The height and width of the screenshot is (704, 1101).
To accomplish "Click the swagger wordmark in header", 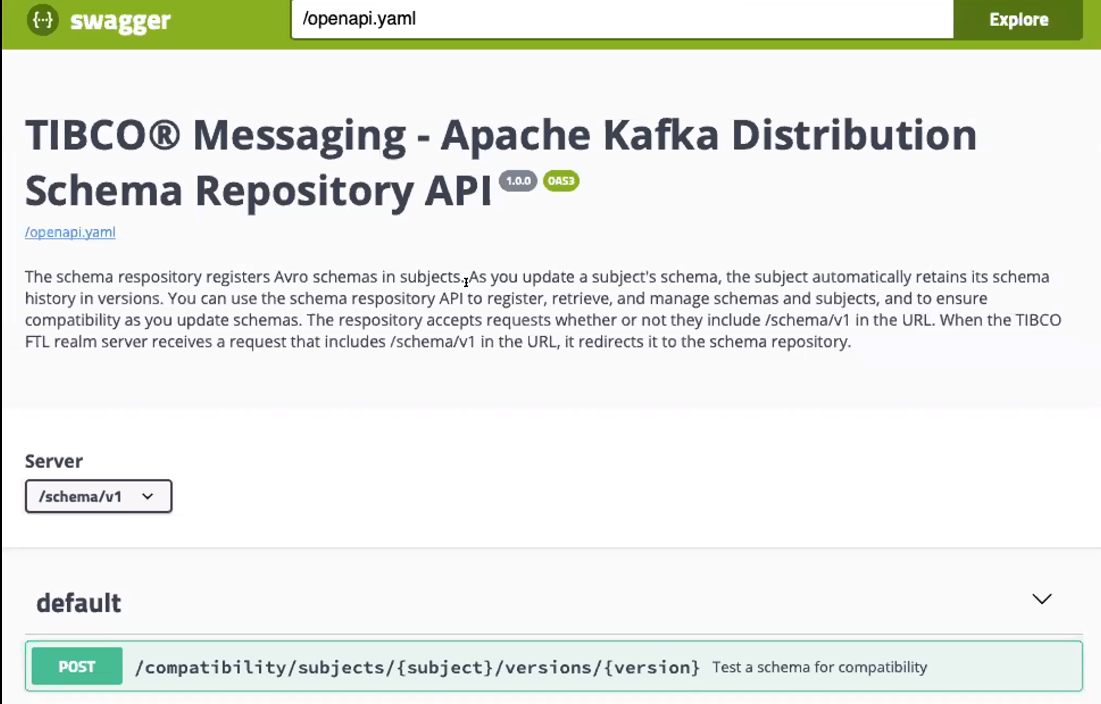I will (x=120, y=21).
